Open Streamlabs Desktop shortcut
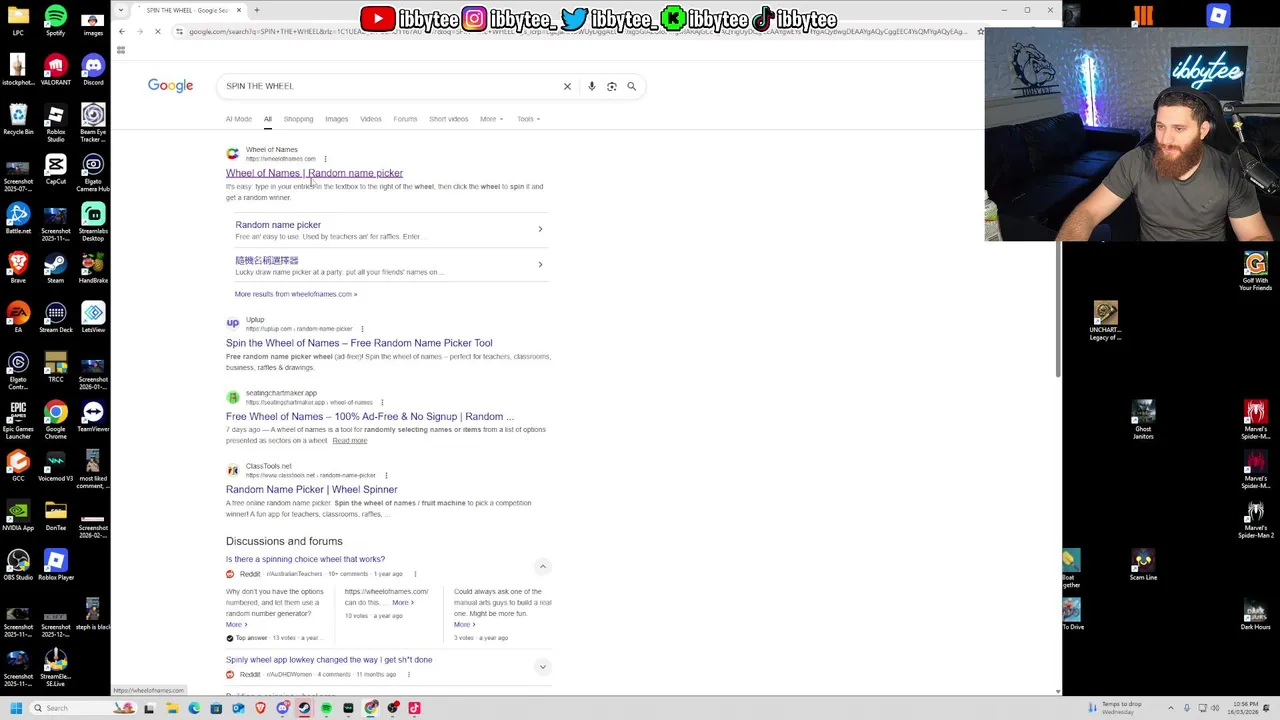 click(x=93, y=221)
